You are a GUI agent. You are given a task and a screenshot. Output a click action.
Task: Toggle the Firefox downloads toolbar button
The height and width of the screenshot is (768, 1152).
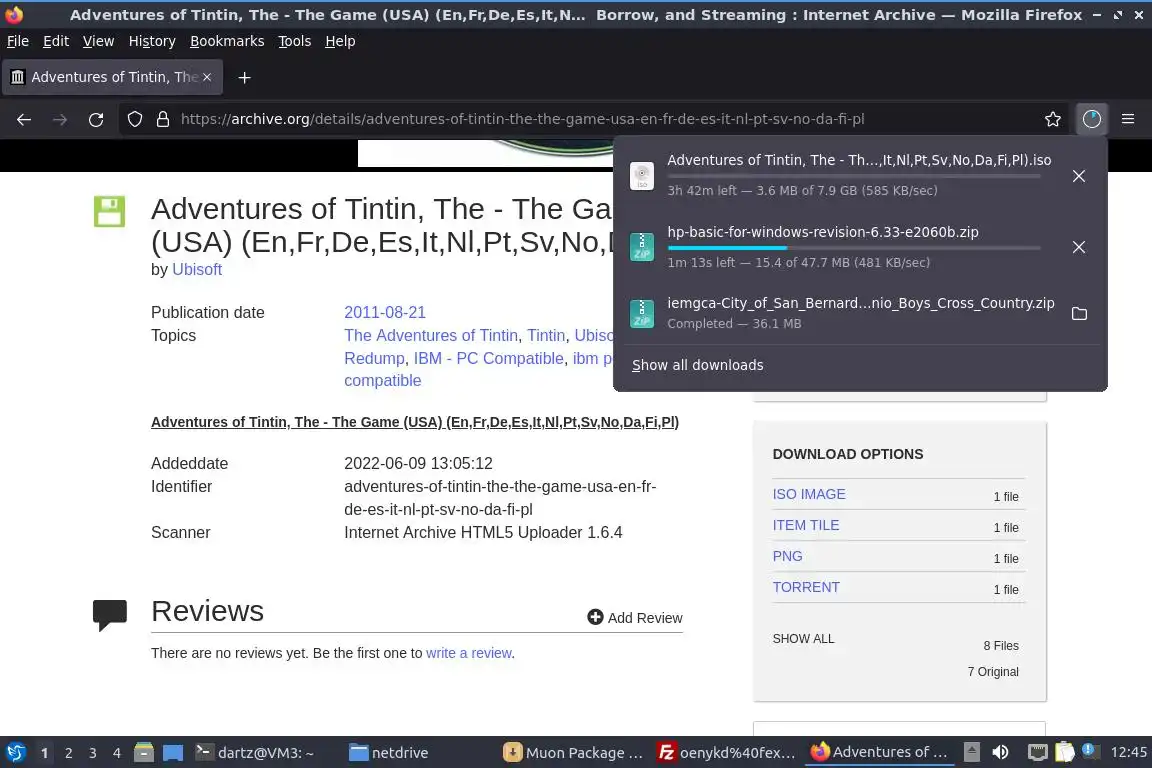(1092, 119)
